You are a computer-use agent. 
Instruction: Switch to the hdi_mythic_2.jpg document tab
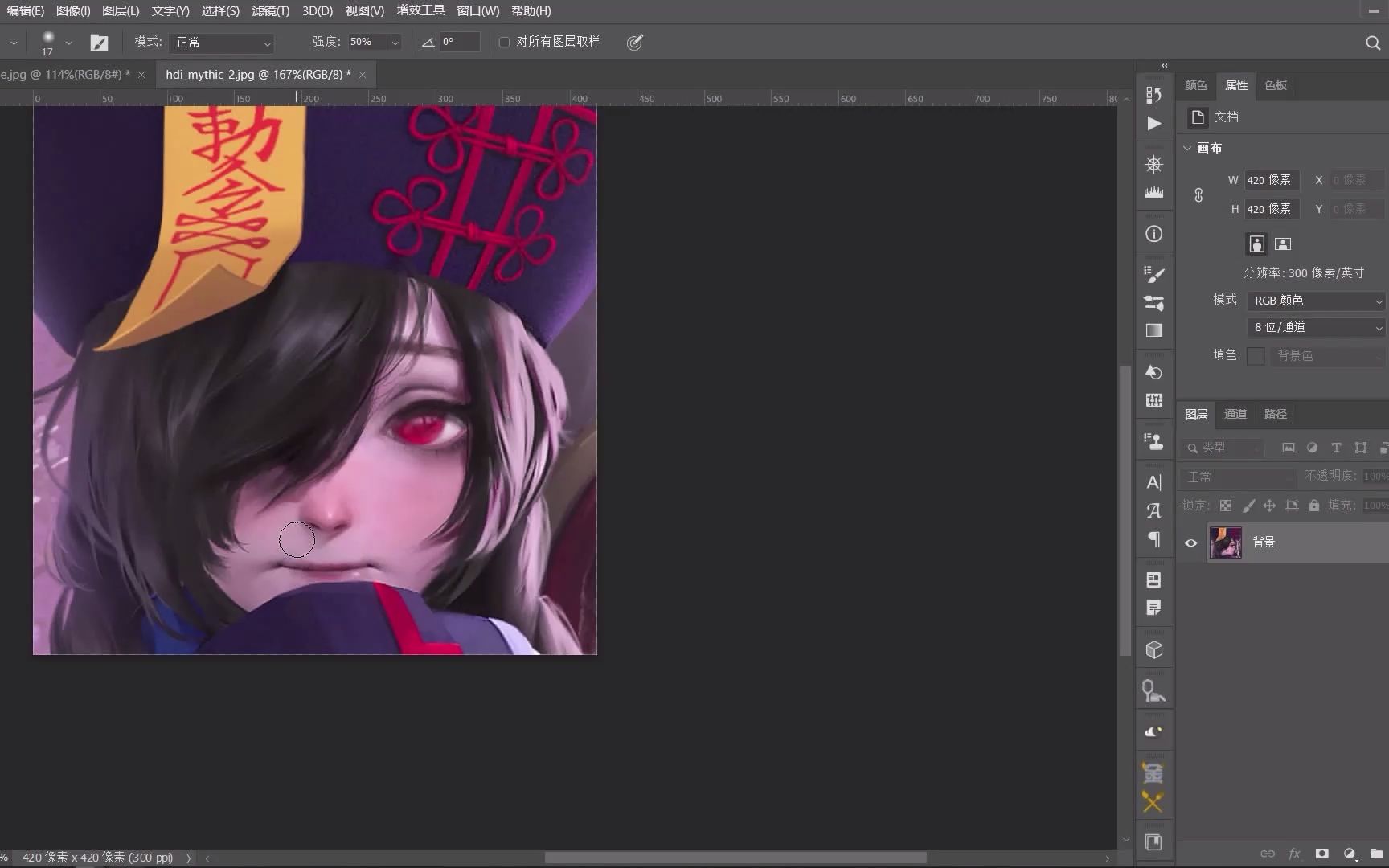tap(258, 75)
